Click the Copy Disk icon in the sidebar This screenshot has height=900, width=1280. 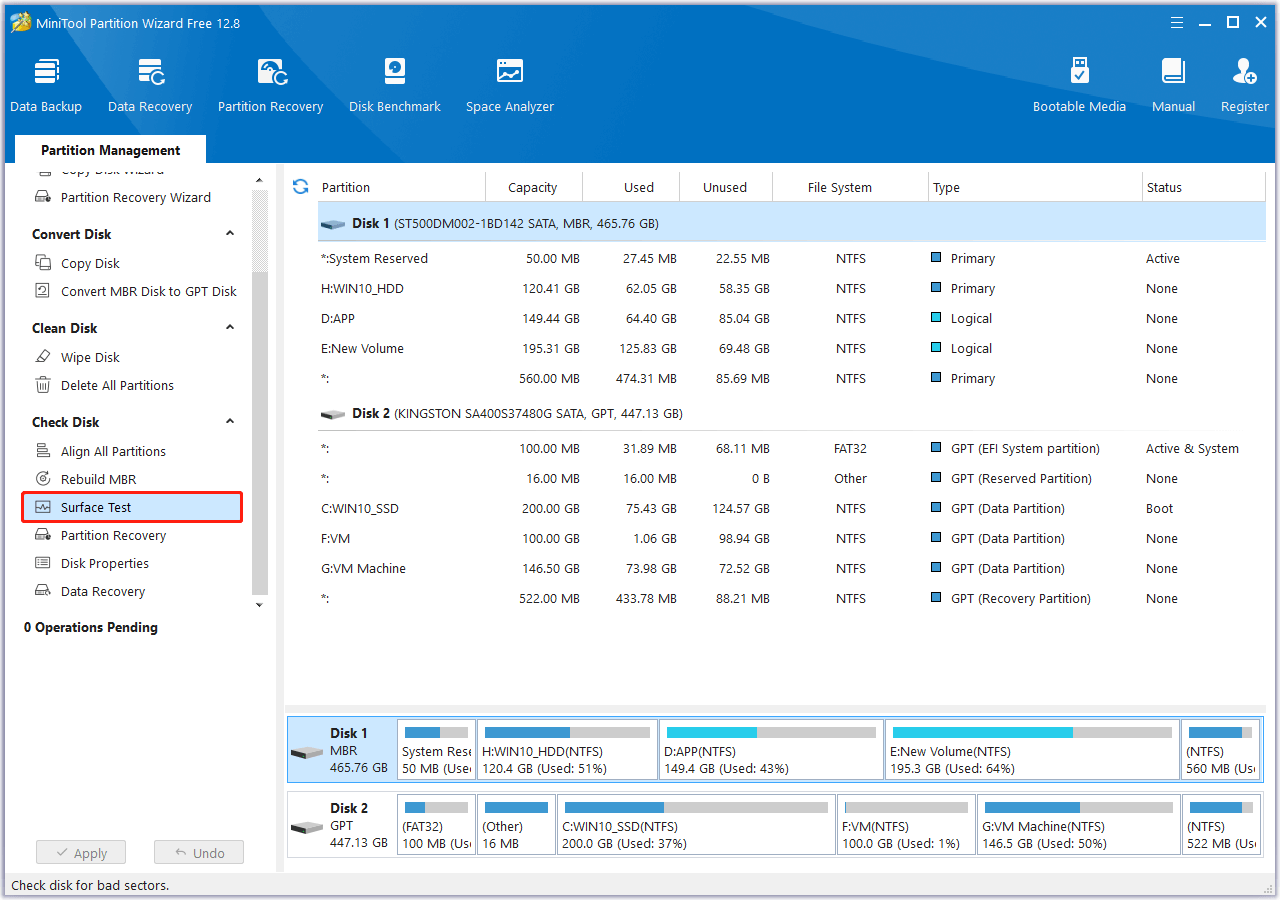pos(43,263)
